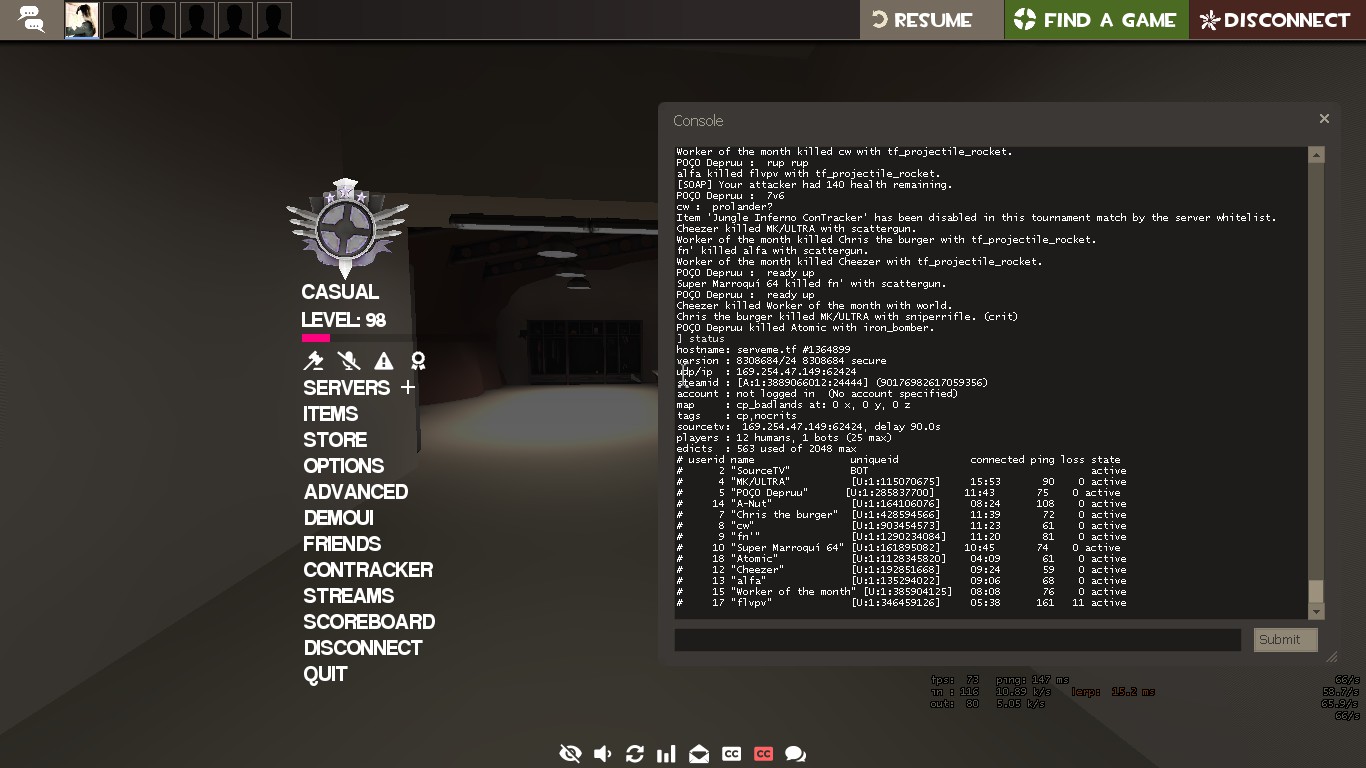Click the Console title bar text
Viewport: 1366px width, 768px height.
click(x=698, y=121)
